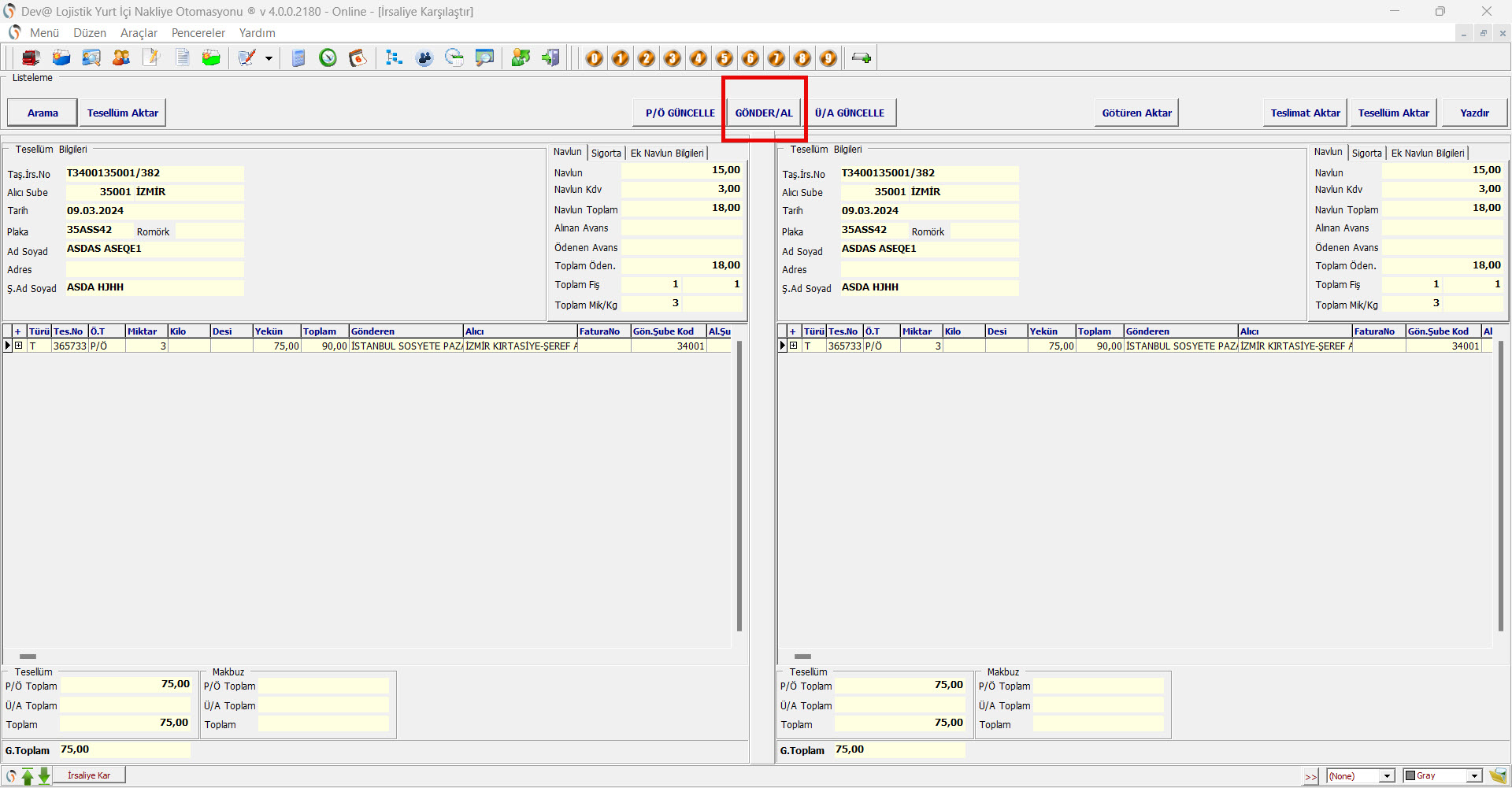Click the Götüren Aktar button
Viewport: 1512px width, 788px height.
click(x=1136, y=113)
